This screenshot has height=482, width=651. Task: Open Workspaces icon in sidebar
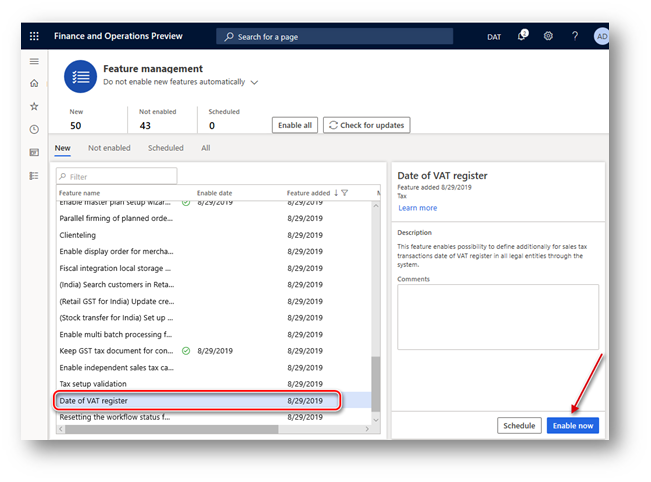pyautogui.click(x=34, y=152)
